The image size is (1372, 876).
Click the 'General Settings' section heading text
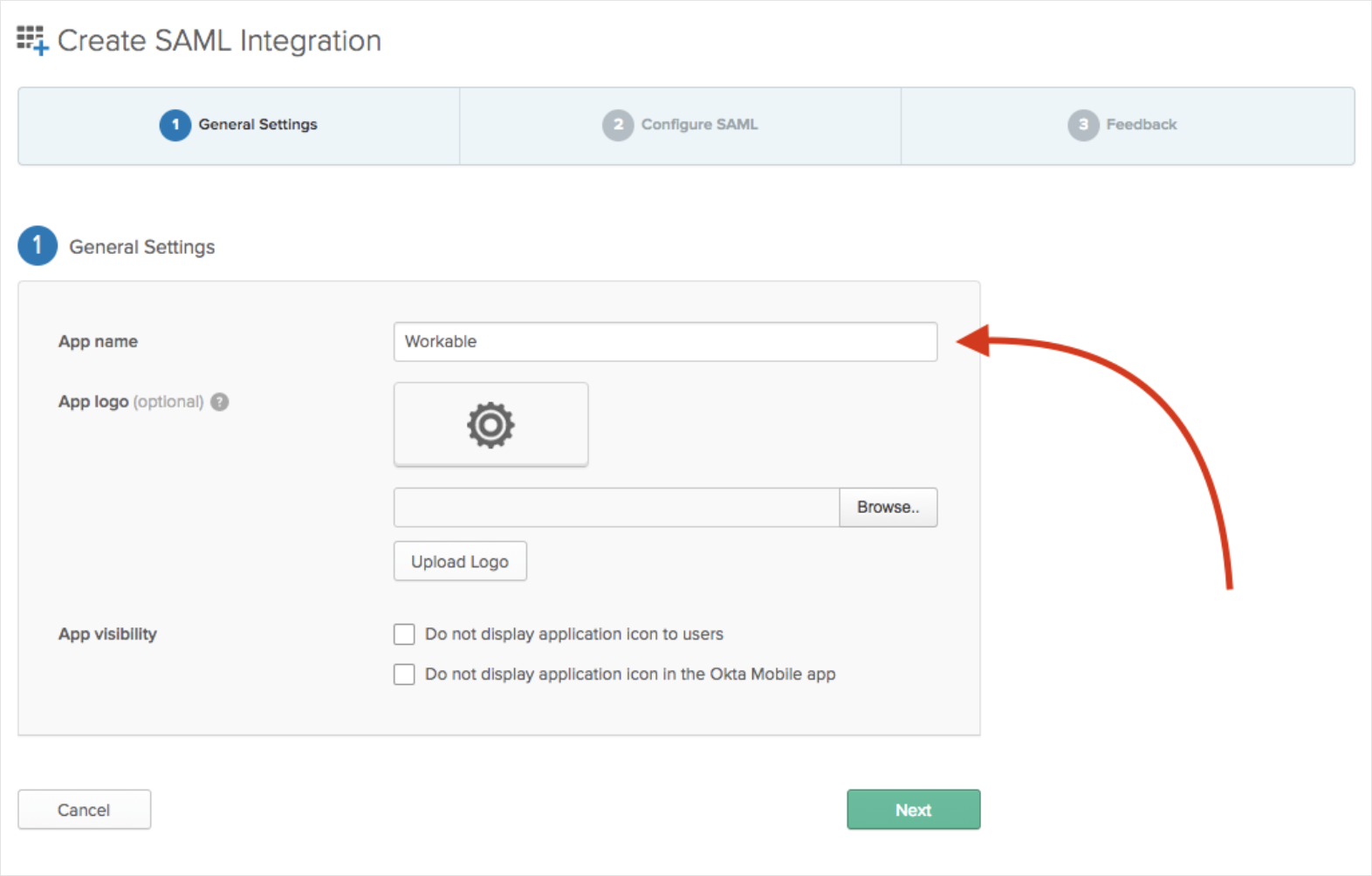142,247
